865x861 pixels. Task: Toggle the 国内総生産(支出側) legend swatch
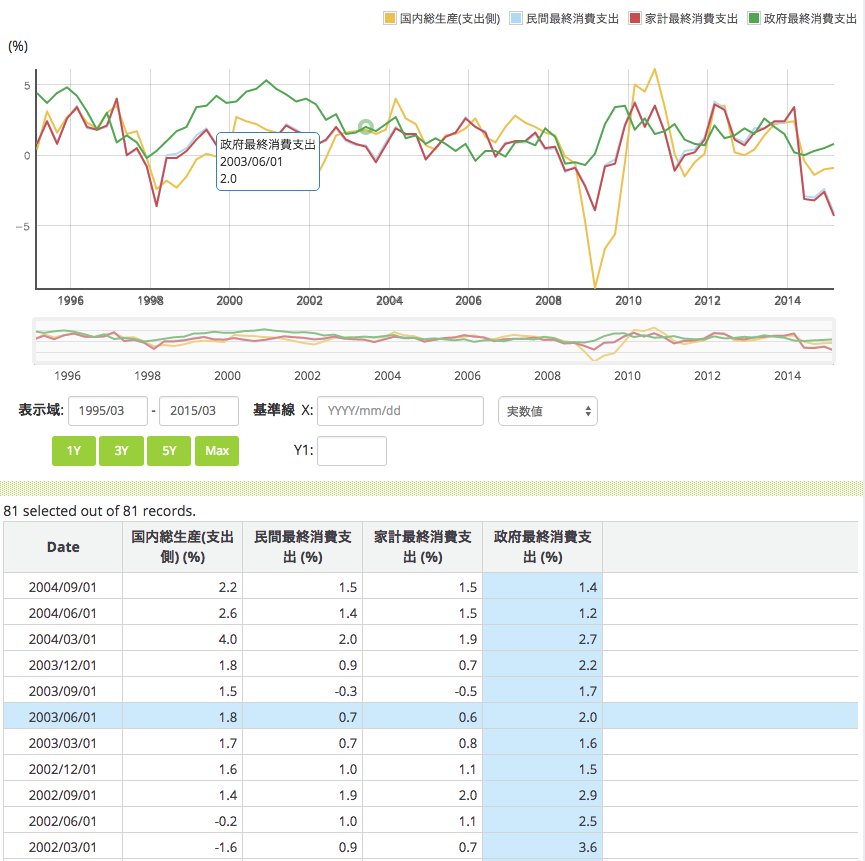(x=390, y=19)
